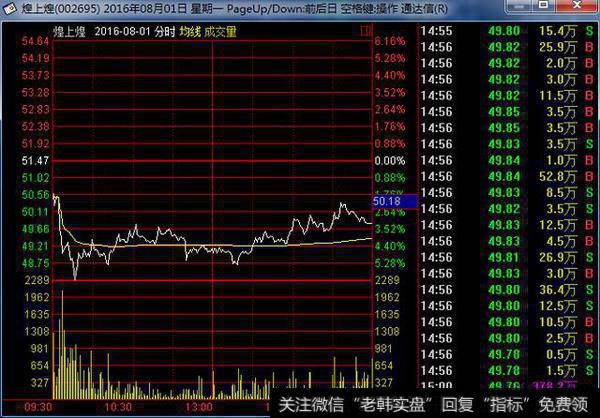600x418 pixels.
Task: Click the left 1308 volume axis label
Action: (38, 331)
